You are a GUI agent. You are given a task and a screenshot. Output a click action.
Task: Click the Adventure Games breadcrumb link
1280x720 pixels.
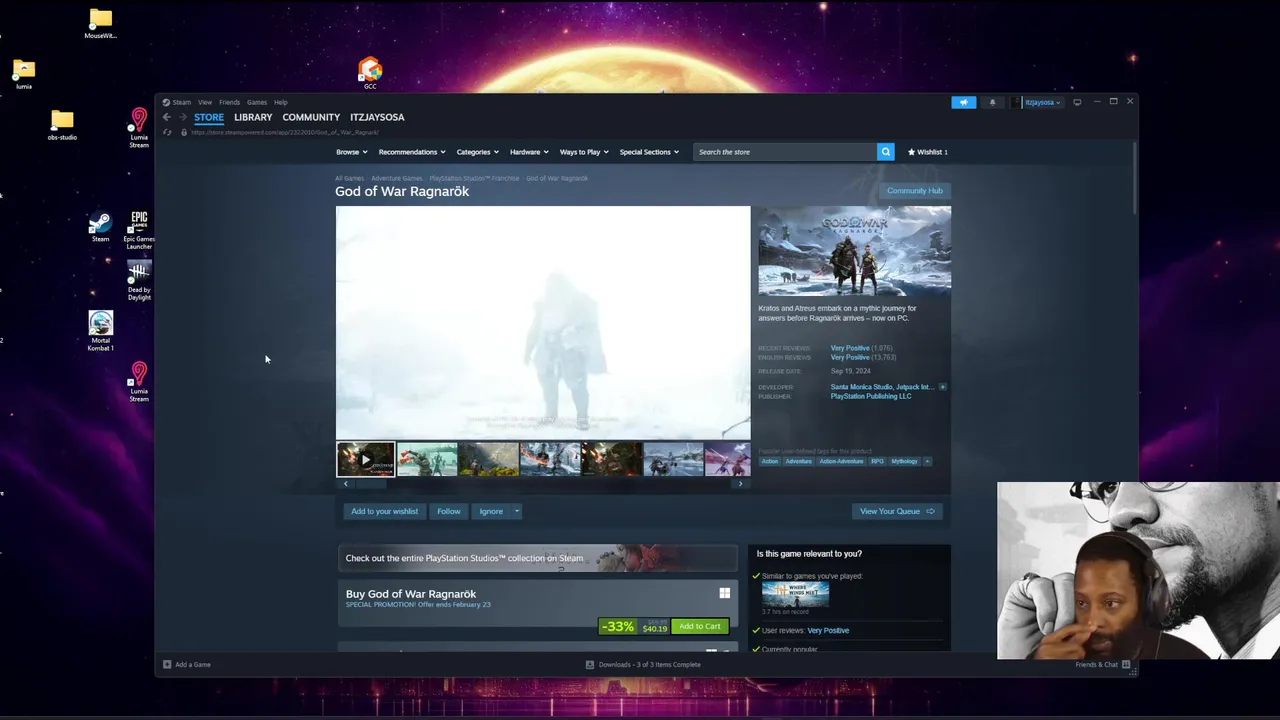click(396, 178)
